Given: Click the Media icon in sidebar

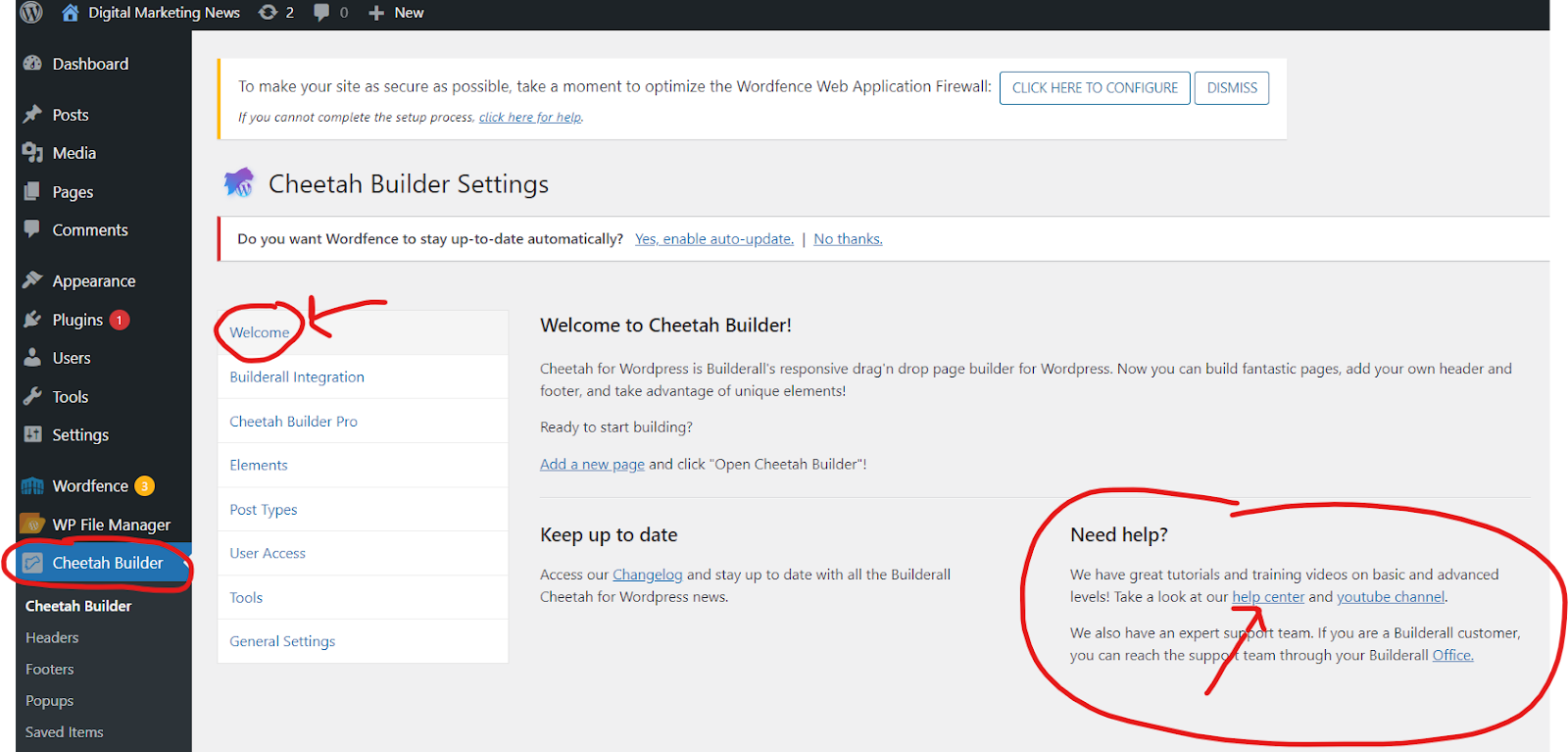Looking at the screenshot, I should tap(32, 152).
